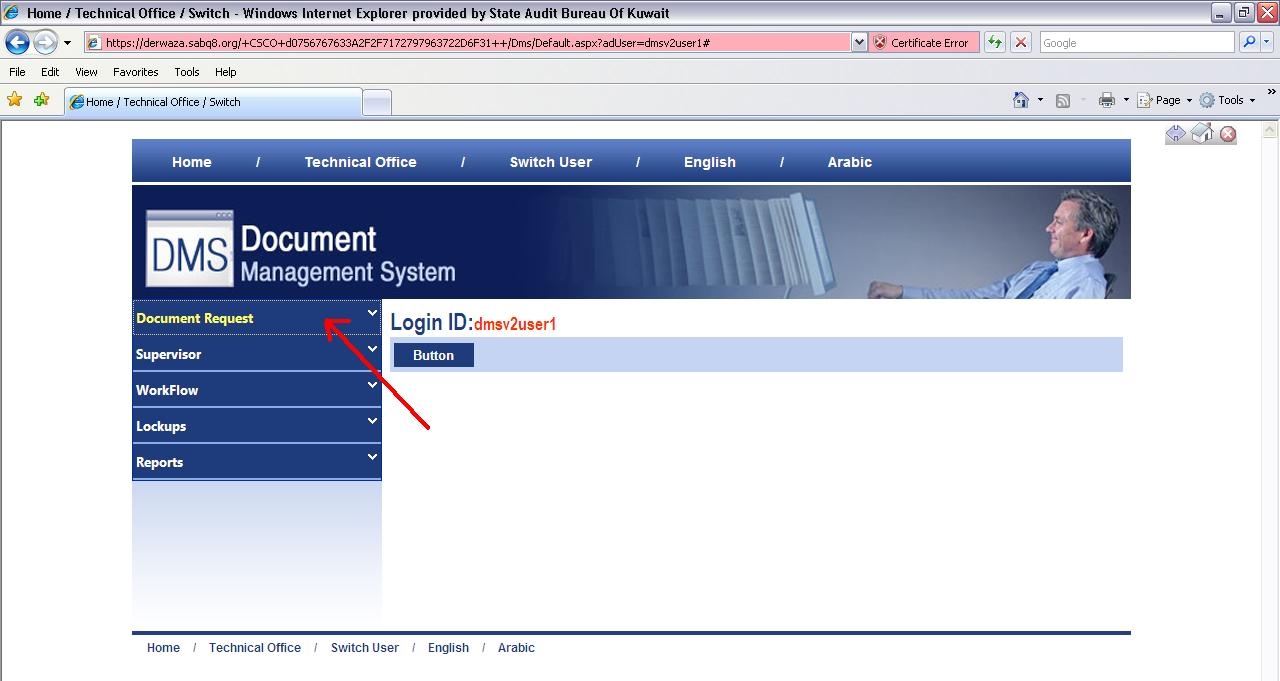
Task: Click the vertical scrollbar up arrow
Action: point(1271,130)
